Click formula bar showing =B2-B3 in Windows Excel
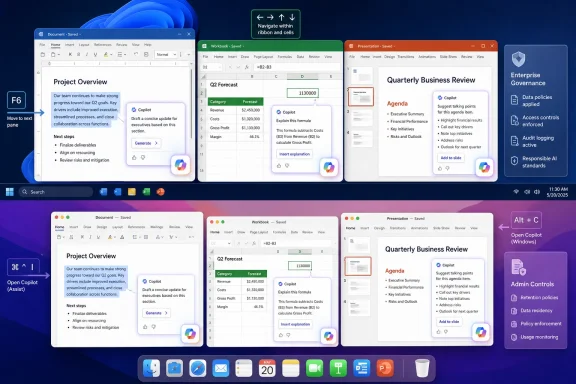The image size is (576, 384). [298, 67]
